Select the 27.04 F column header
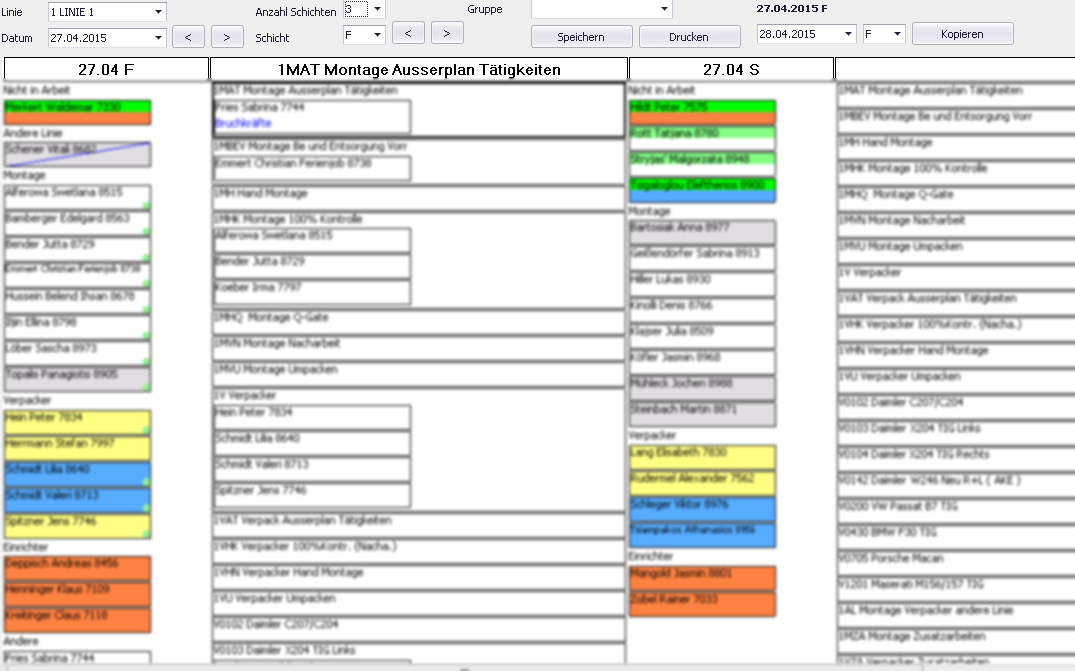 (x=106, y=69)
